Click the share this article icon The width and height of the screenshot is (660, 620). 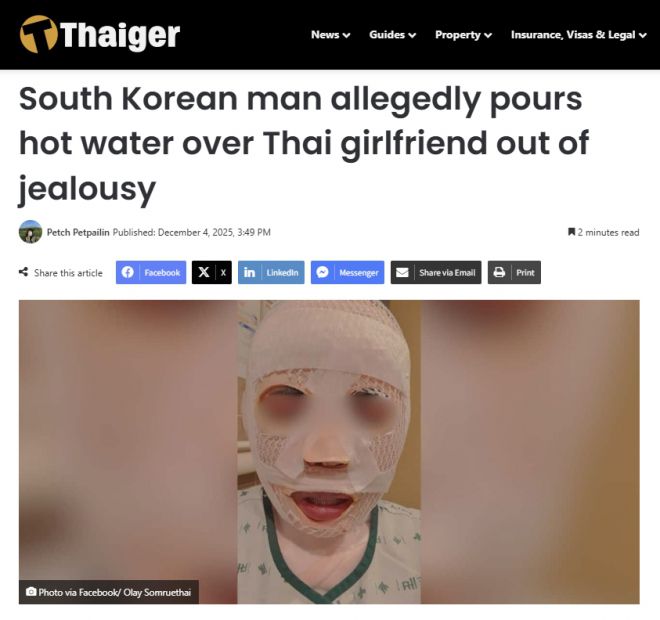tap(24, 272)
